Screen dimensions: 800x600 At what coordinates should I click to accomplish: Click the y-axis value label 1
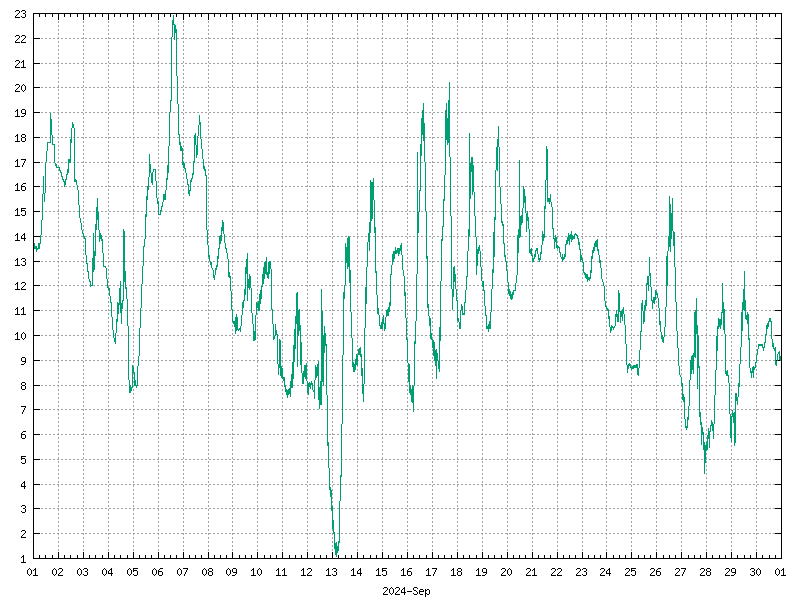pyautogui.click(x=23, y=559)
